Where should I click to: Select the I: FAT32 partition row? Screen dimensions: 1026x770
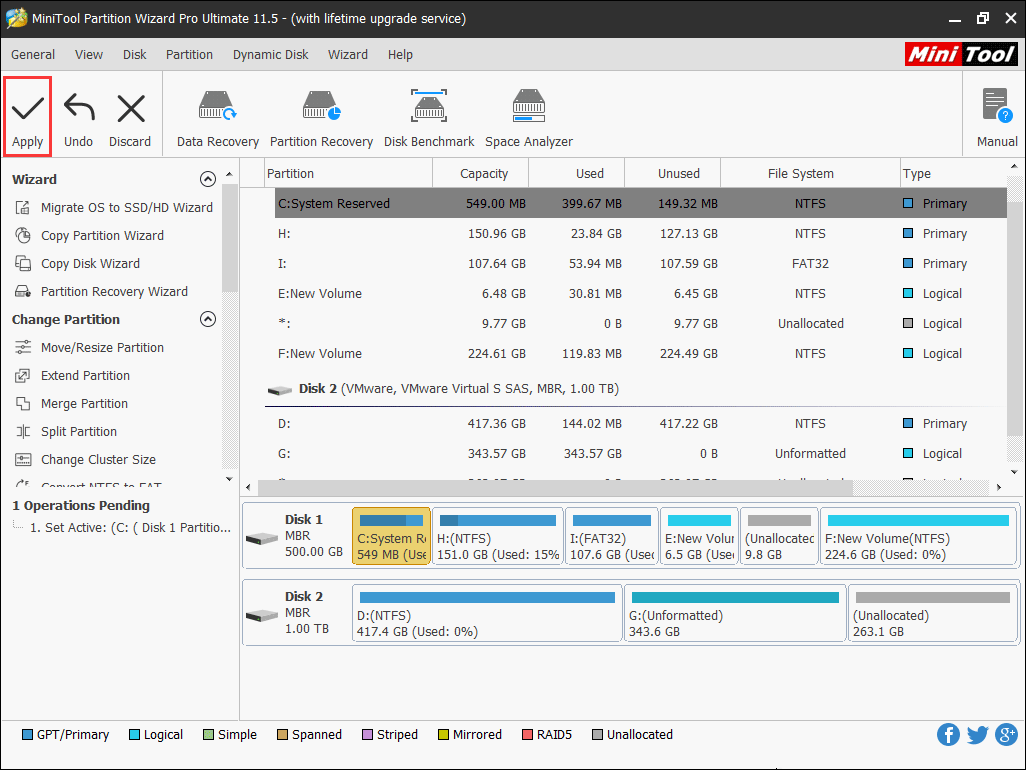(x=641, y=264)
